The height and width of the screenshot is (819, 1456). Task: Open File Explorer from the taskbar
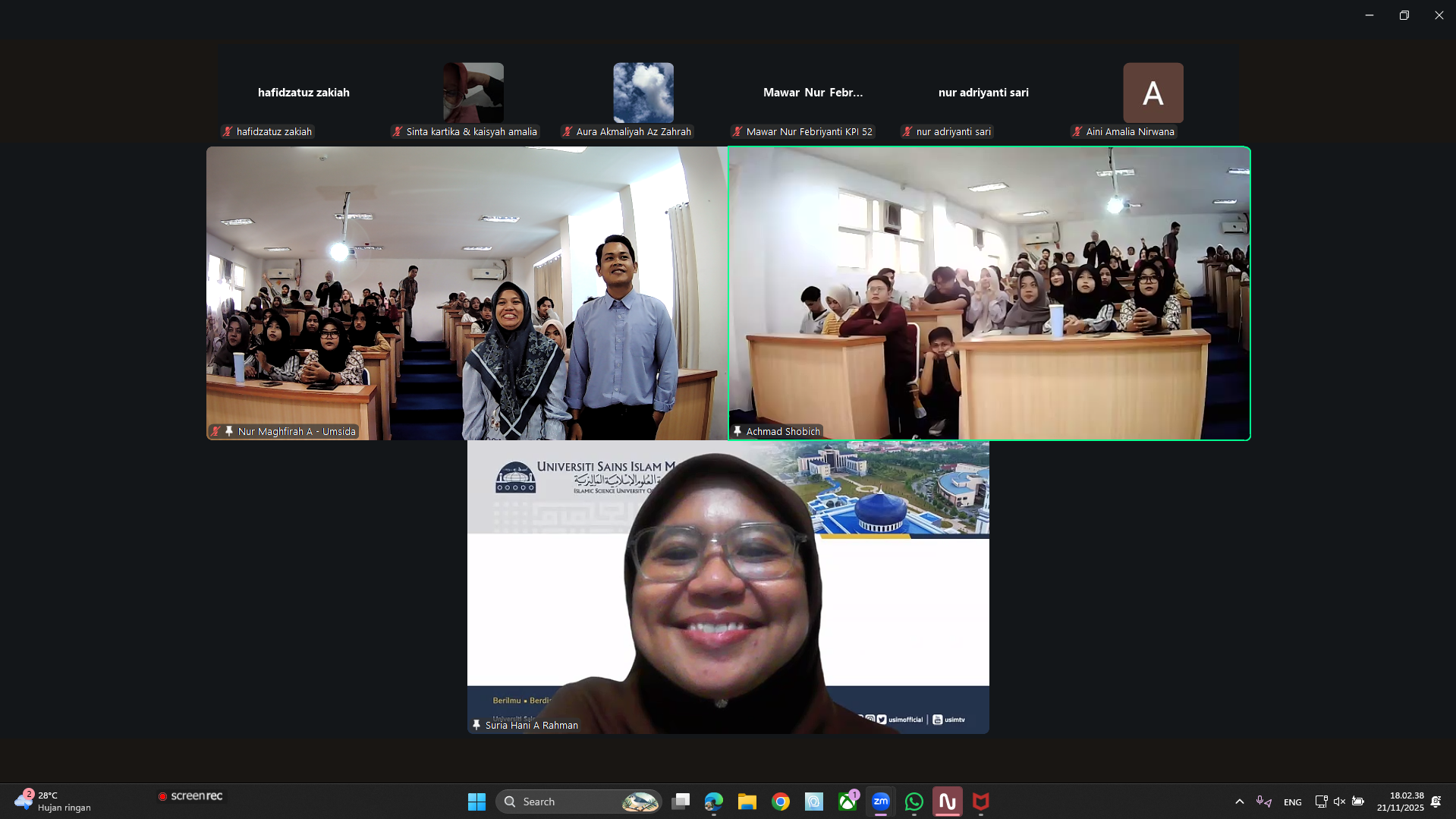(x=747, y=802)
